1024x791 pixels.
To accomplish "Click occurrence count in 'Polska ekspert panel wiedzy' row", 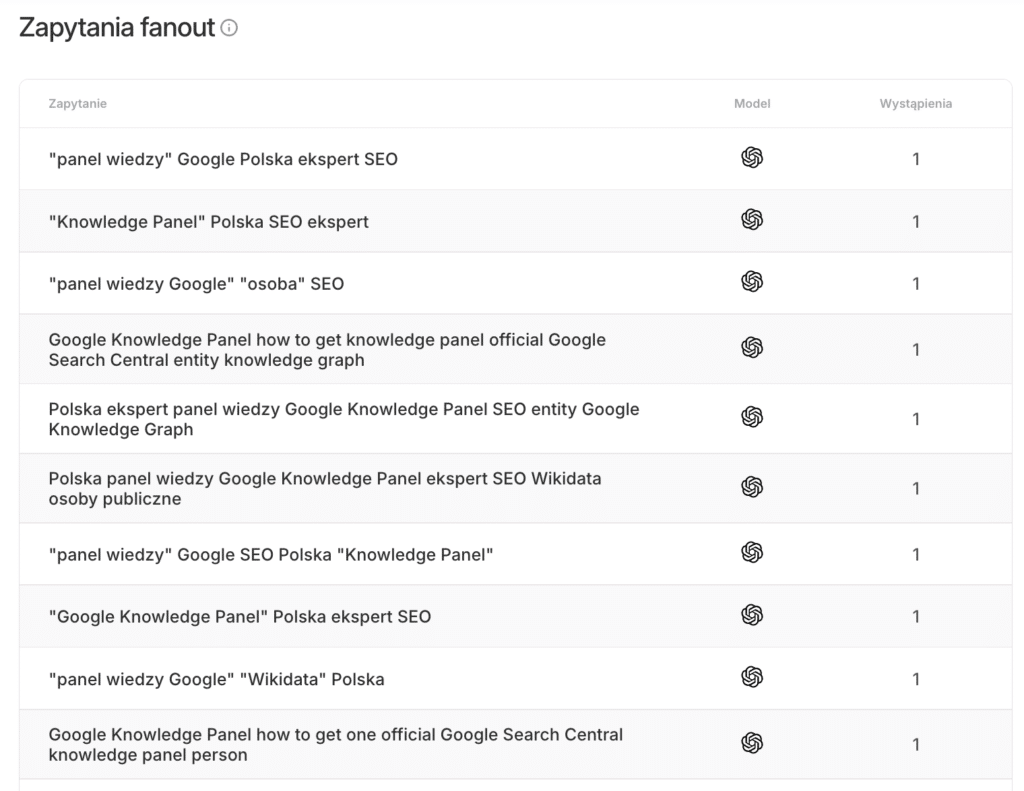I will [916, 419].
